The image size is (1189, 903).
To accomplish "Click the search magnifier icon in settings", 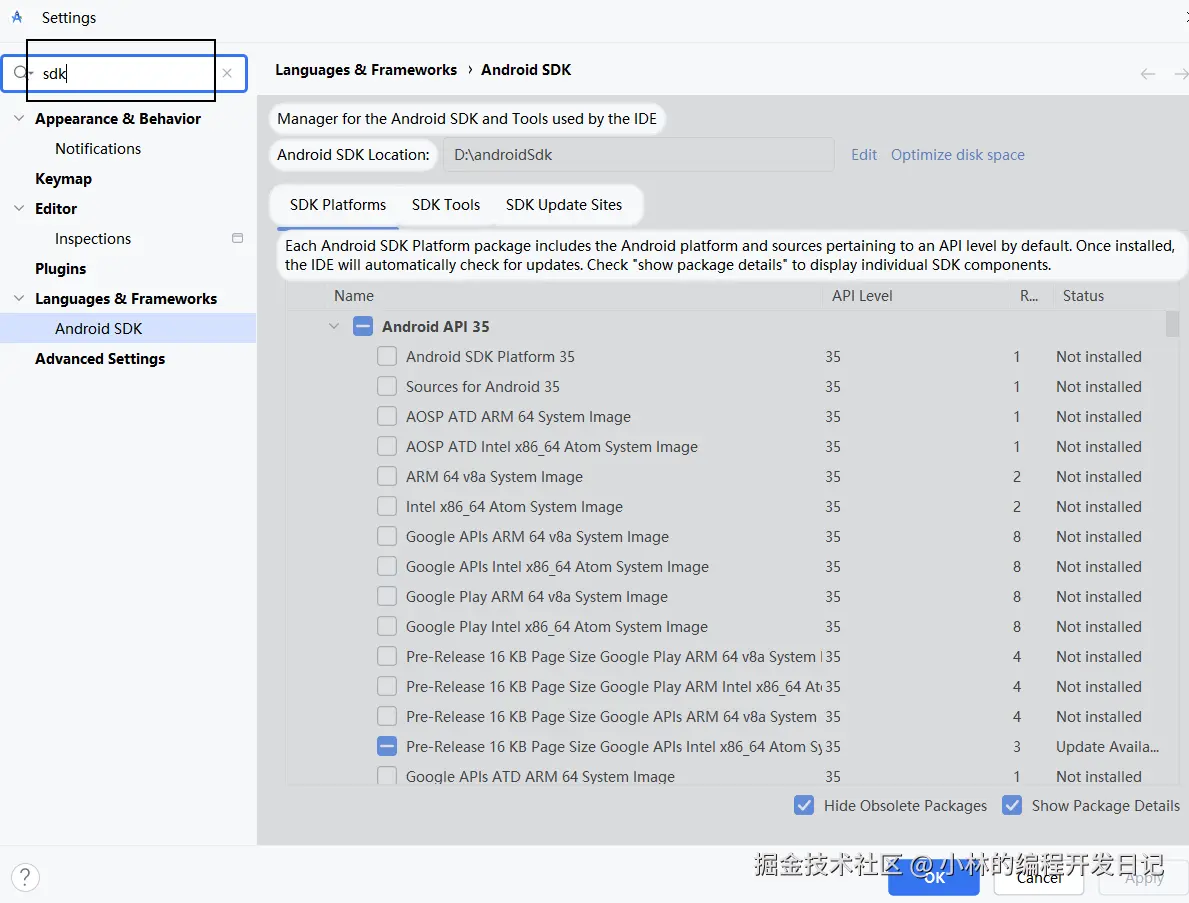I will pyautogui.click(x=22, y=73).
